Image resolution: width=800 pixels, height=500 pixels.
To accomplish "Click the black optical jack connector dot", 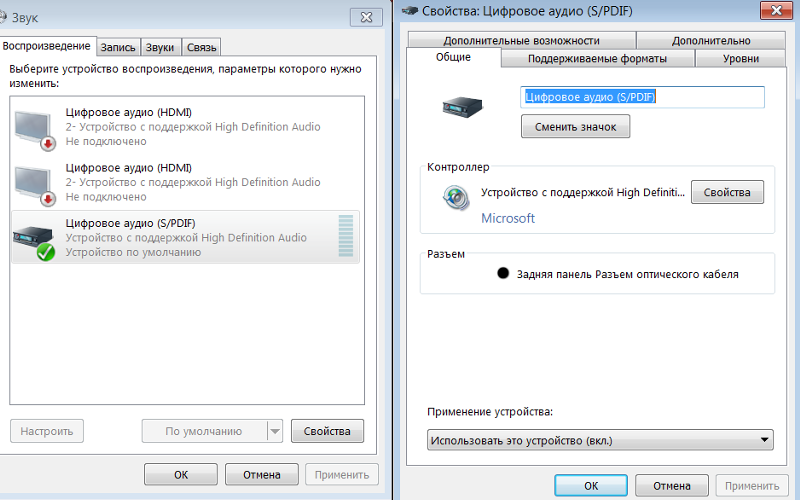I will tap(504, 273).
